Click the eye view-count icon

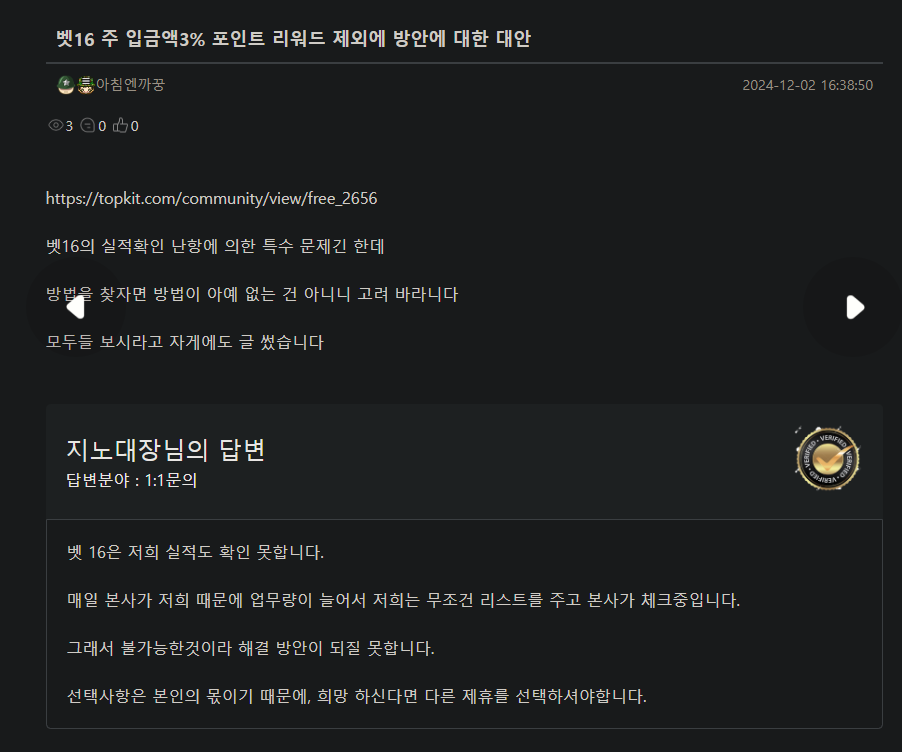pyautogui.click(x=56, y=125)
